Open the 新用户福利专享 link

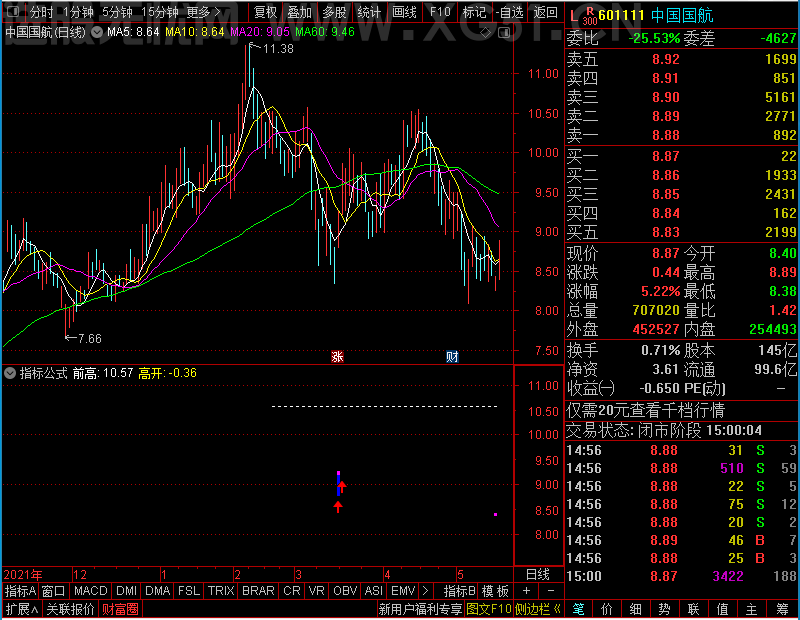(420, 609)
